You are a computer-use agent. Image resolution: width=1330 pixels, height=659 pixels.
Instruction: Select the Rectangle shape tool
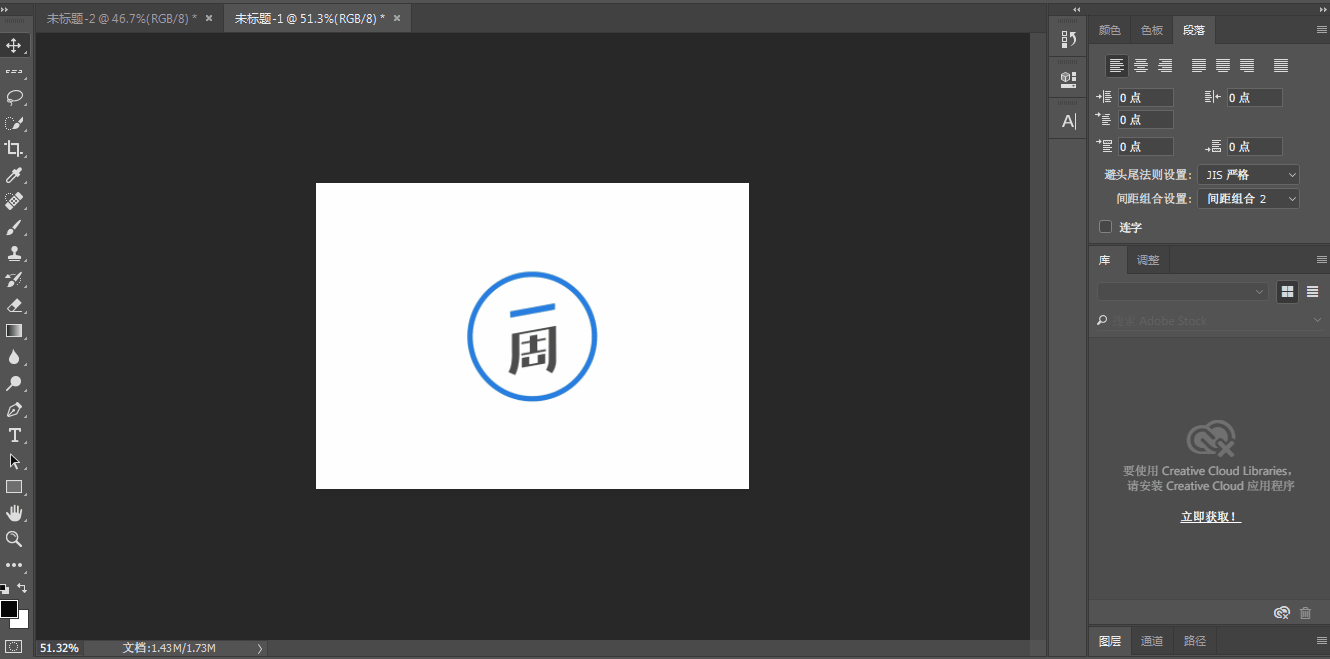[x=14, y=487]
